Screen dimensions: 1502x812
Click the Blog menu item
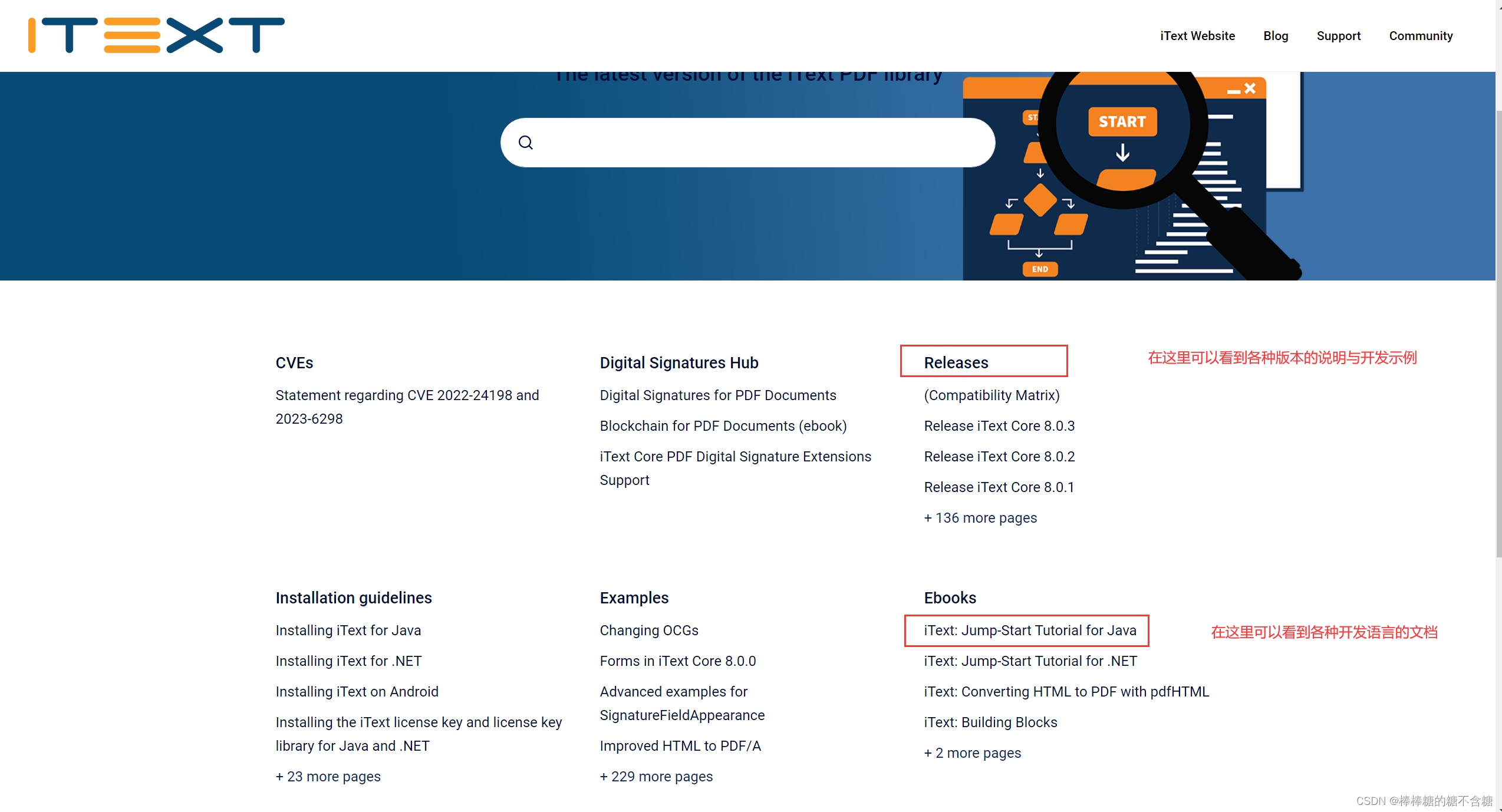coord(1274,35)
